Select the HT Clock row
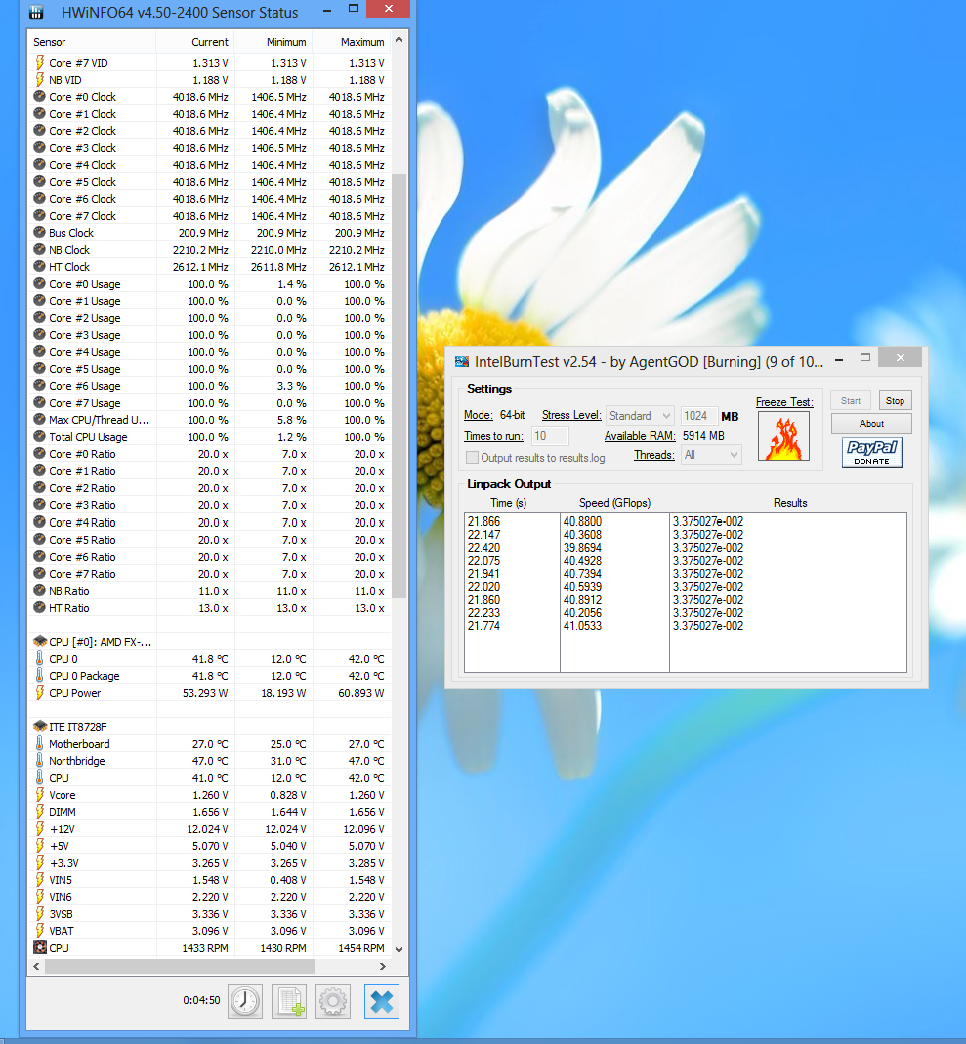This screenshot has width=966, height=1044. click(x=209, y=266)
